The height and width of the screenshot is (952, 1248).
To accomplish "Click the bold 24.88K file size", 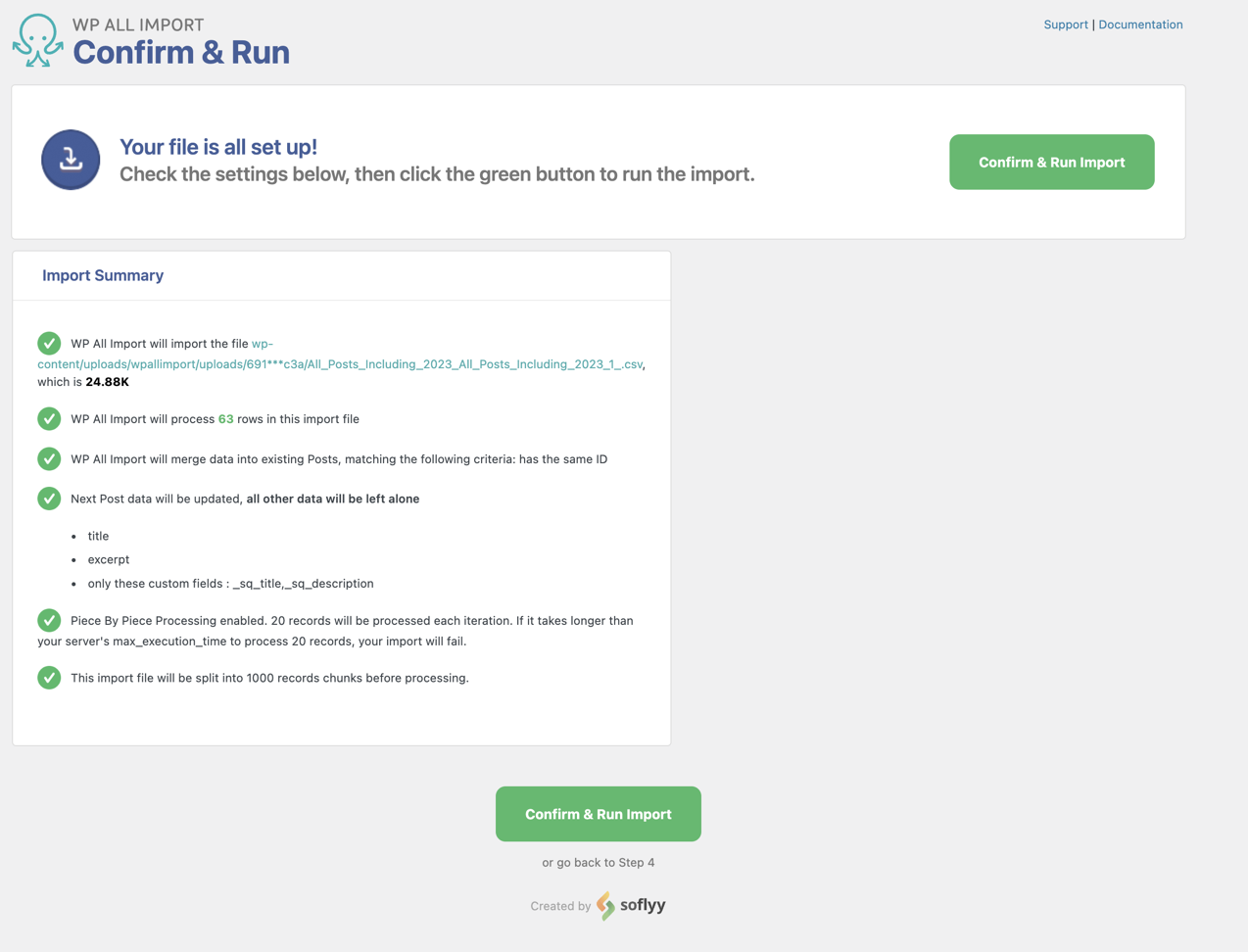I will [x=107, y=382].
